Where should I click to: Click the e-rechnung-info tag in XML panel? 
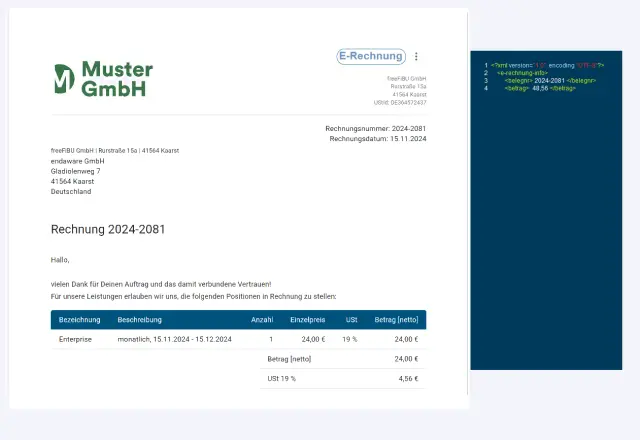[x=522, y=73]
